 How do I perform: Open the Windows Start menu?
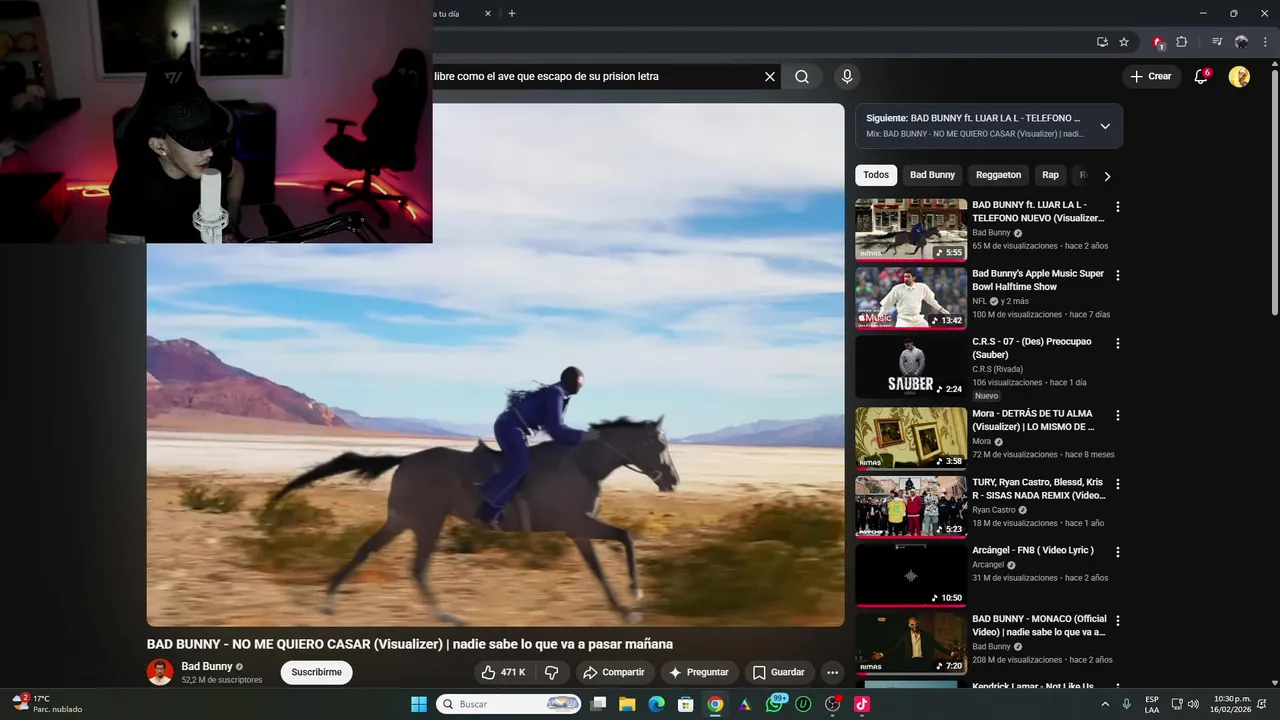[x=418, y=704]
